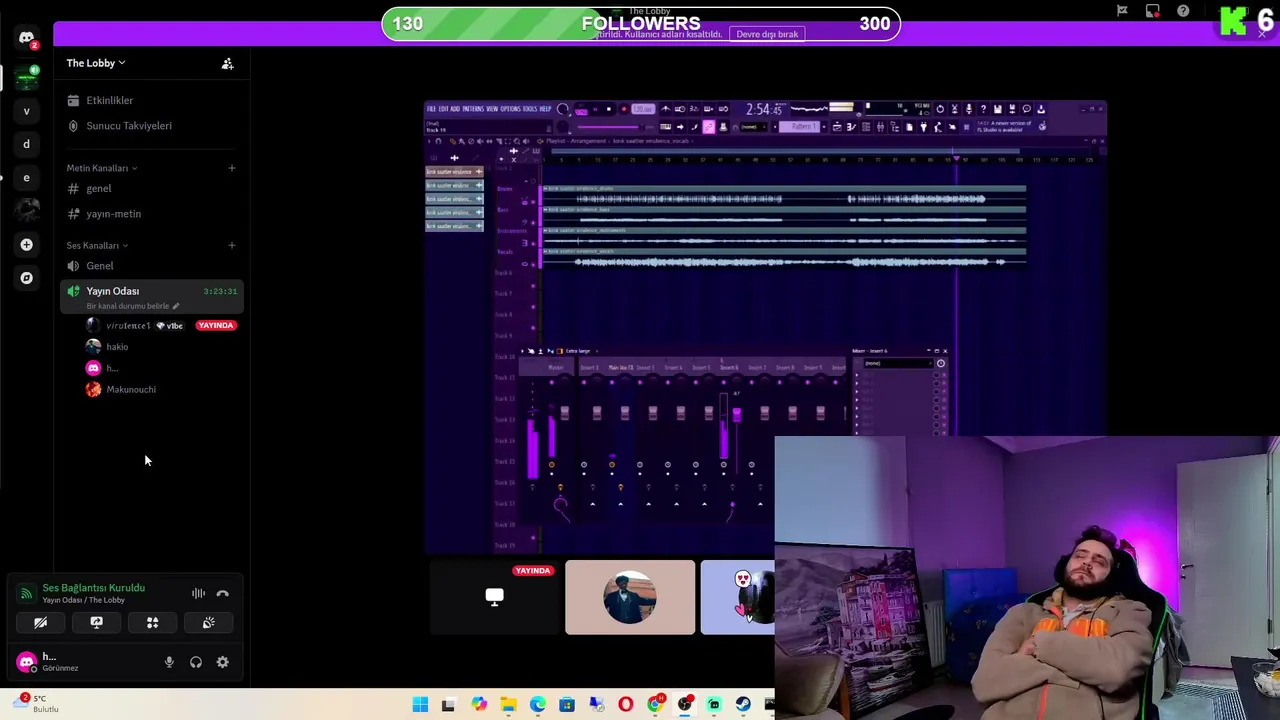Click the 2:54:45 time display in FL Studio
Viewport: 1280px width, 720px height.
(x=764, y=109)
